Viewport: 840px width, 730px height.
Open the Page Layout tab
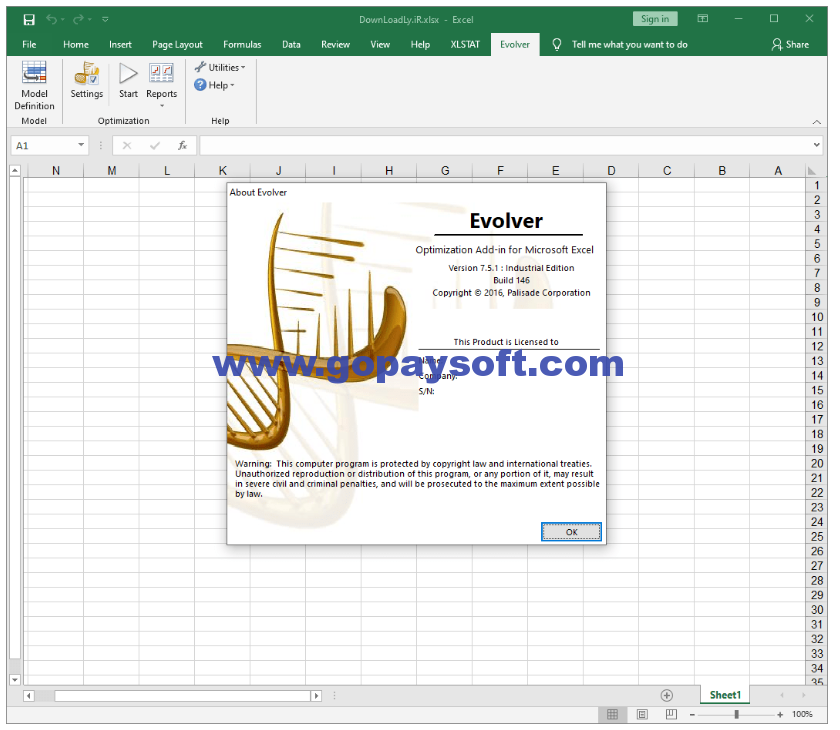[x=177, y=44]
